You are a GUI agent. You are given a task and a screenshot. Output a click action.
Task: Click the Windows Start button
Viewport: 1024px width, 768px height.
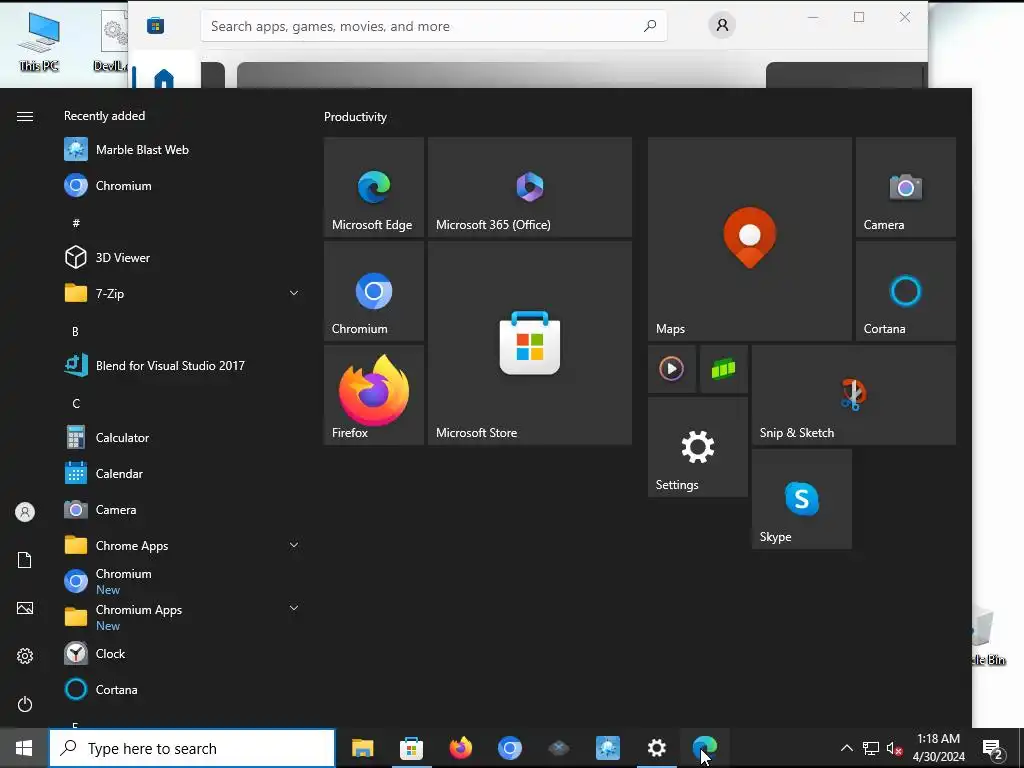(24, 748)
